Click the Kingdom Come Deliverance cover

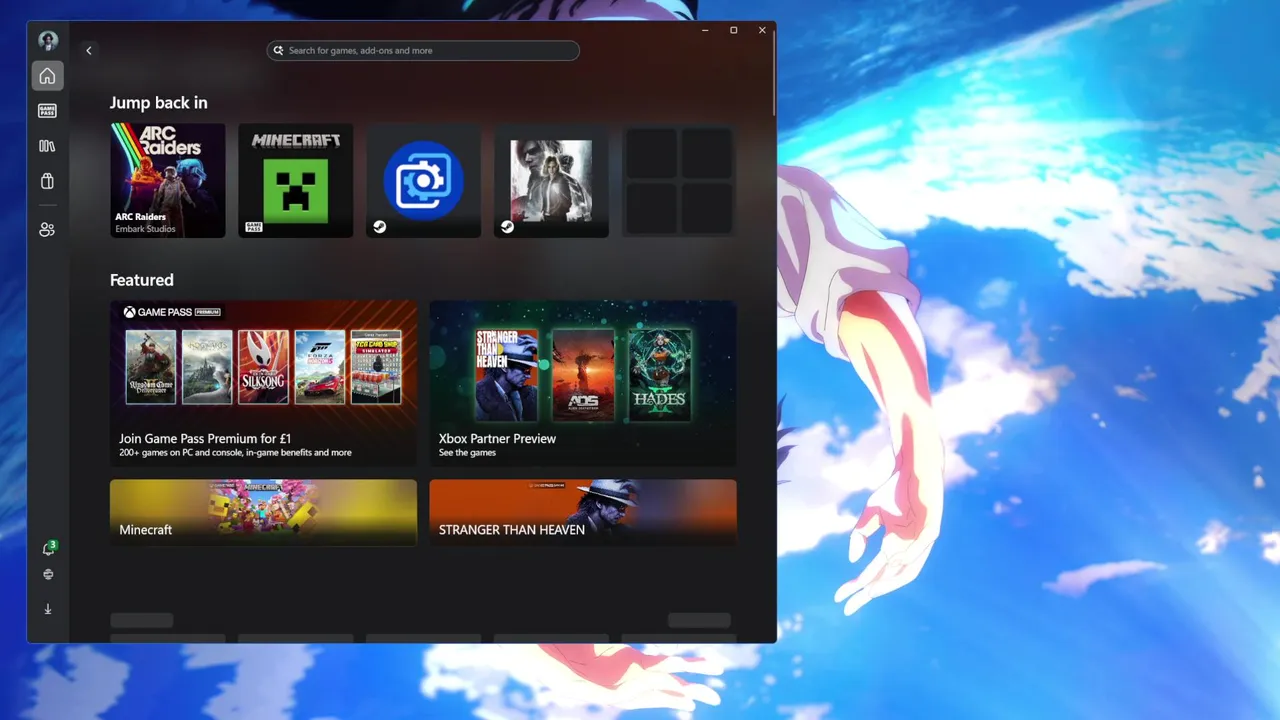click(x=151, y=367)
